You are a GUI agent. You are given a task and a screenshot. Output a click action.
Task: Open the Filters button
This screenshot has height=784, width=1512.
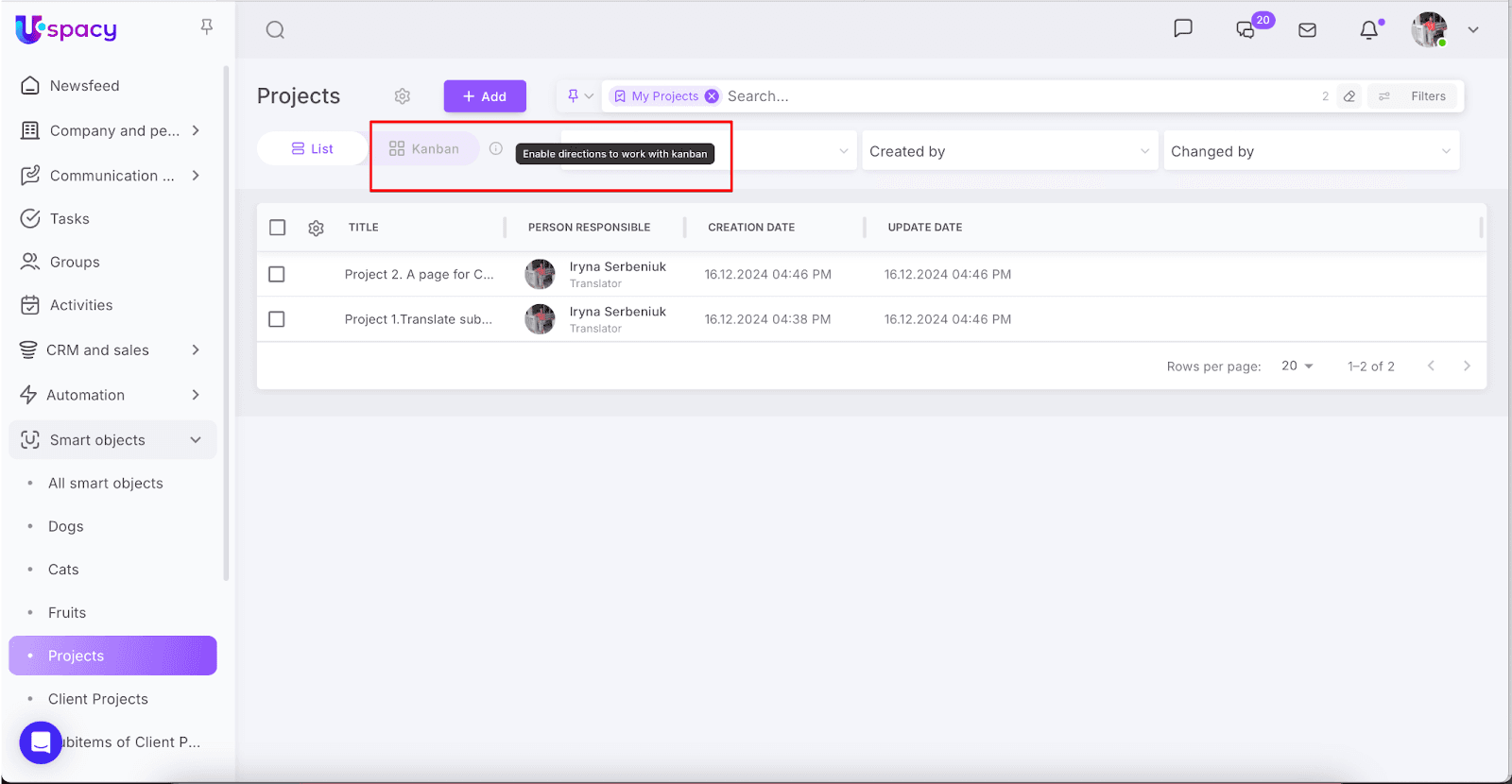coord(1416,96)
